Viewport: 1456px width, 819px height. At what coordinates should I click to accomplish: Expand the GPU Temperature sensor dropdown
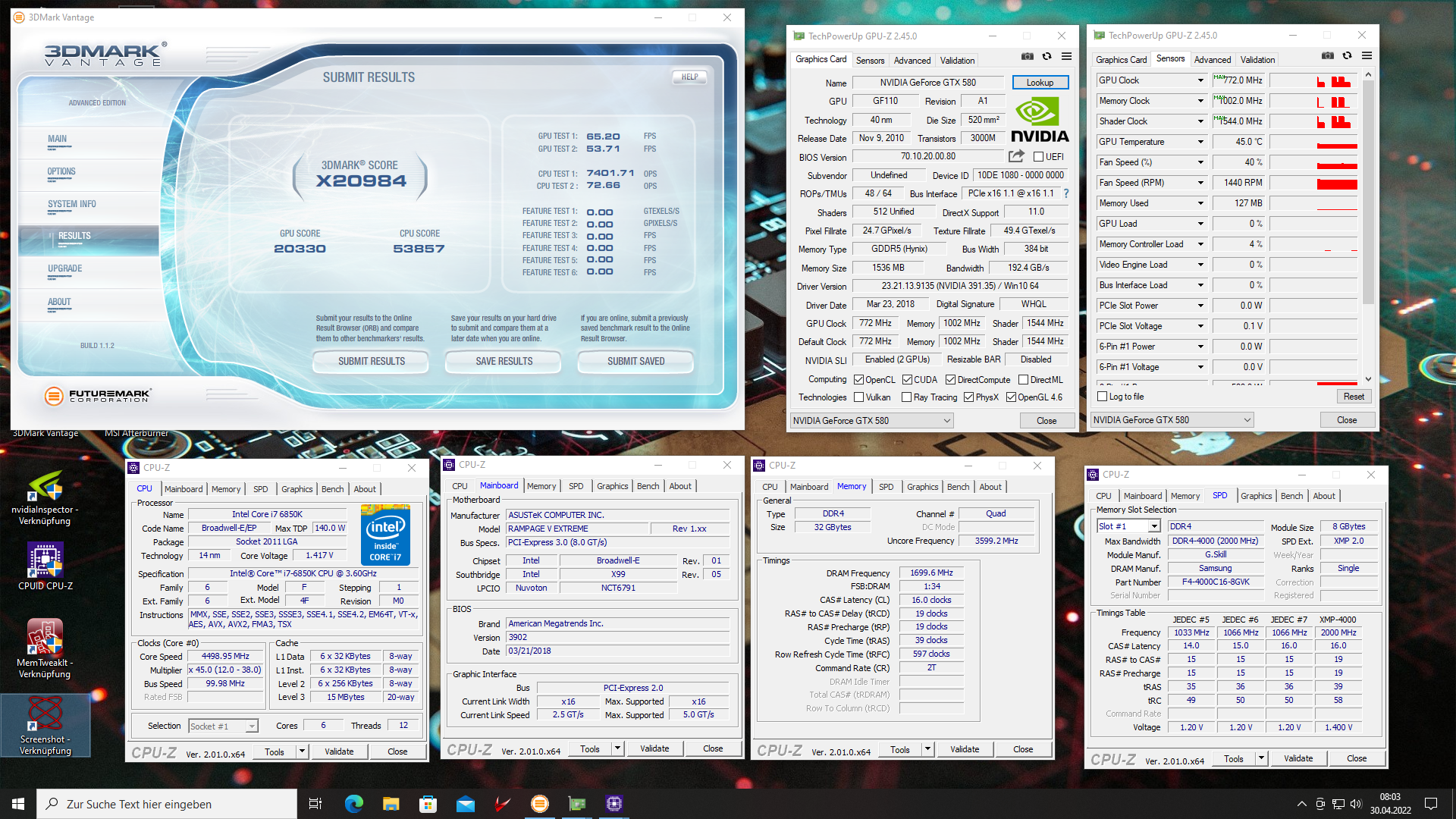click(1200, 142)
